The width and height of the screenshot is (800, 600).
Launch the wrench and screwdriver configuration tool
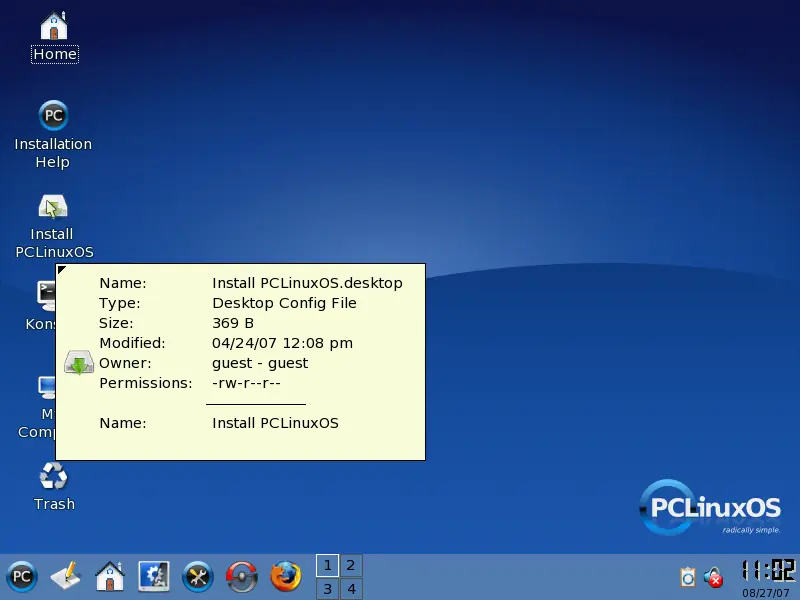198,577
